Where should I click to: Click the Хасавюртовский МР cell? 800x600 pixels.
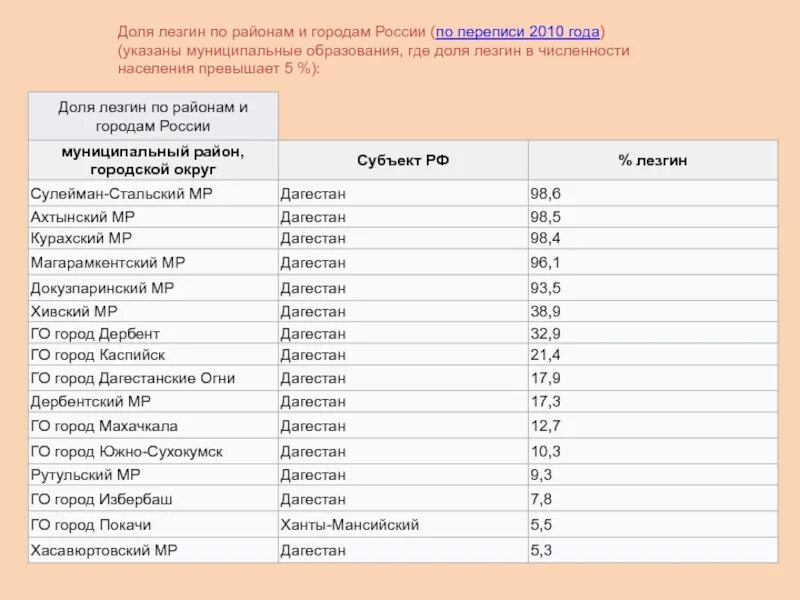pos(153,550)
